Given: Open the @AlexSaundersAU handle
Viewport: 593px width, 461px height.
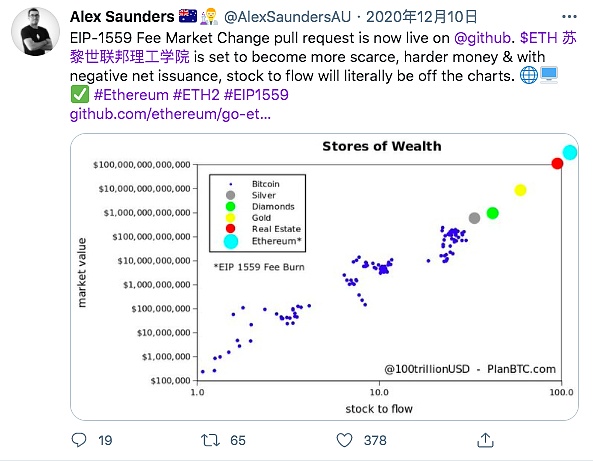Looking at the screenshot, I should (287, 17).
